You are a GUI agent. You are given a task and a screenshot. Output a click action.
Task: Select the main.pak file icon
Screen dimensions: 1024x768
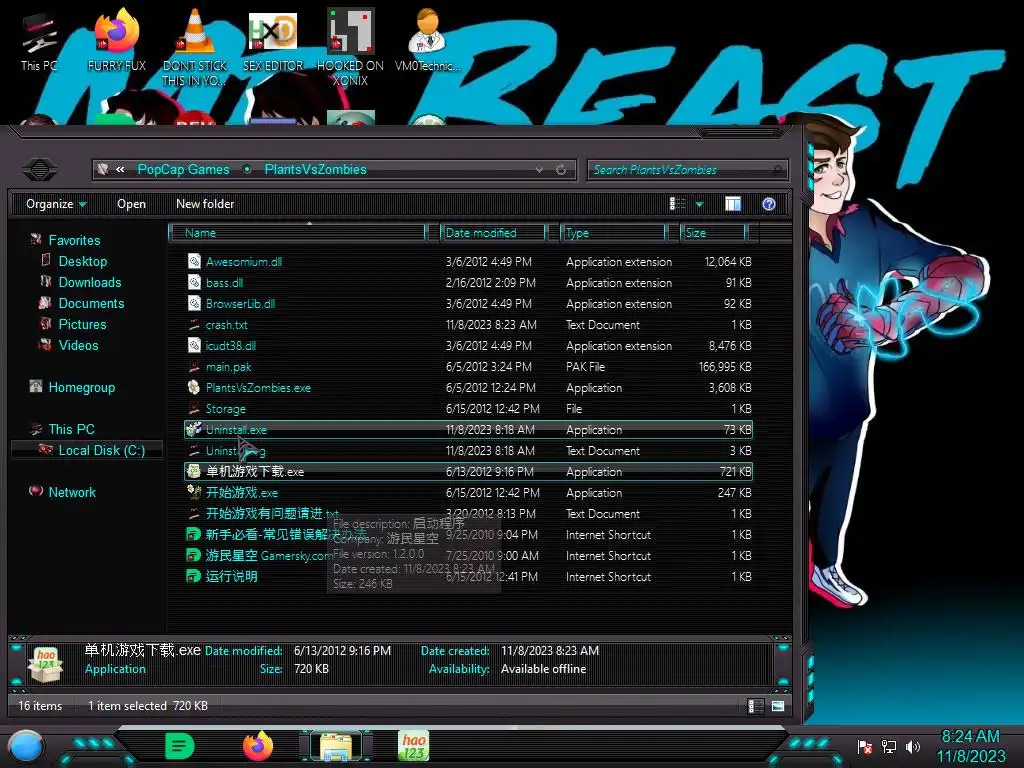194,366
